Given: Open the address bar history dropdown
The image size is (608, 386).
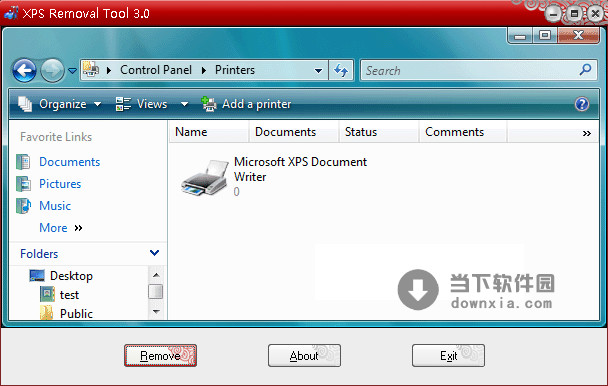Looking at the screenshot, I should (x=318, y=71).
